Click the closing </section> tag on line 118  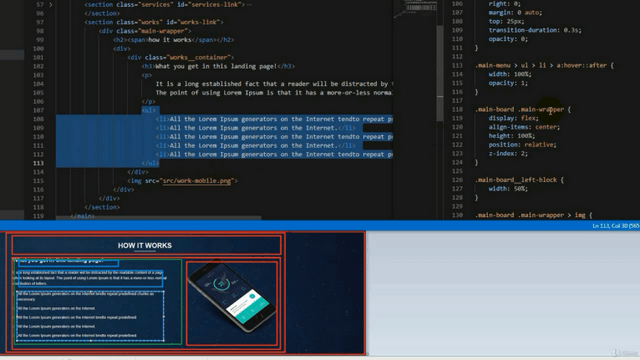tap(102, 207)
